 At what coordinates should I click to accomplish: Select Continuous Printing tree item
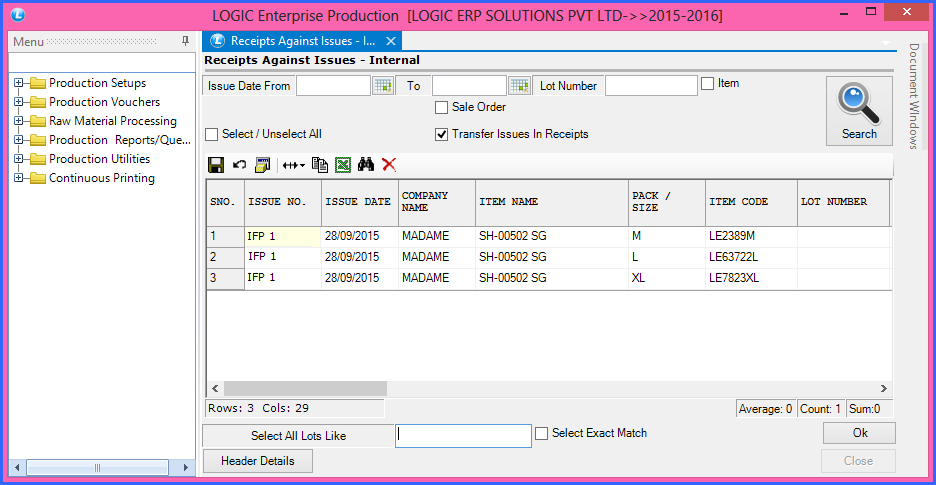point(101,178)
